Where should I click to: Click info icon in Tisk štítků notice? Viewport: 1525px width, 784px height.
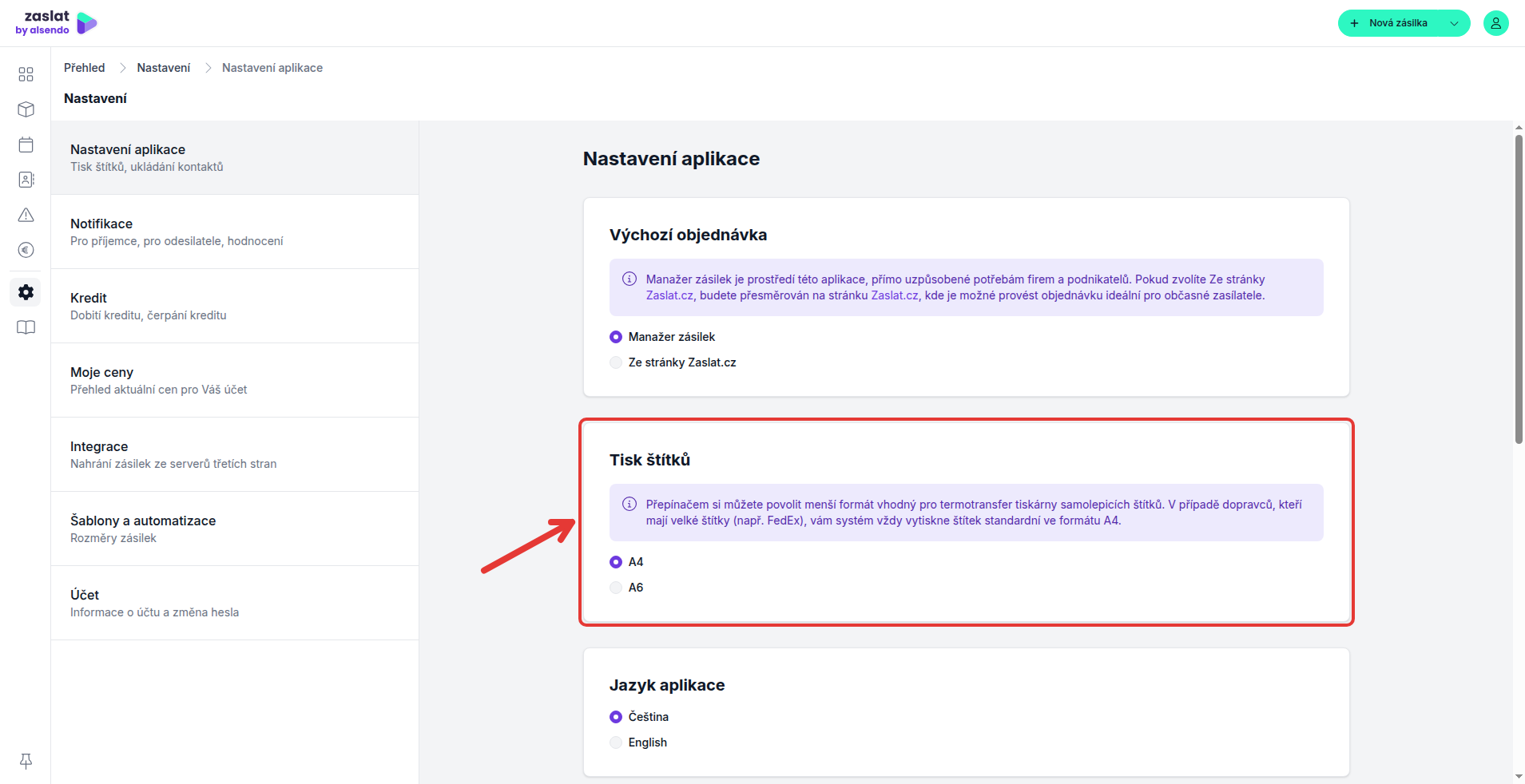pos(629,505)
